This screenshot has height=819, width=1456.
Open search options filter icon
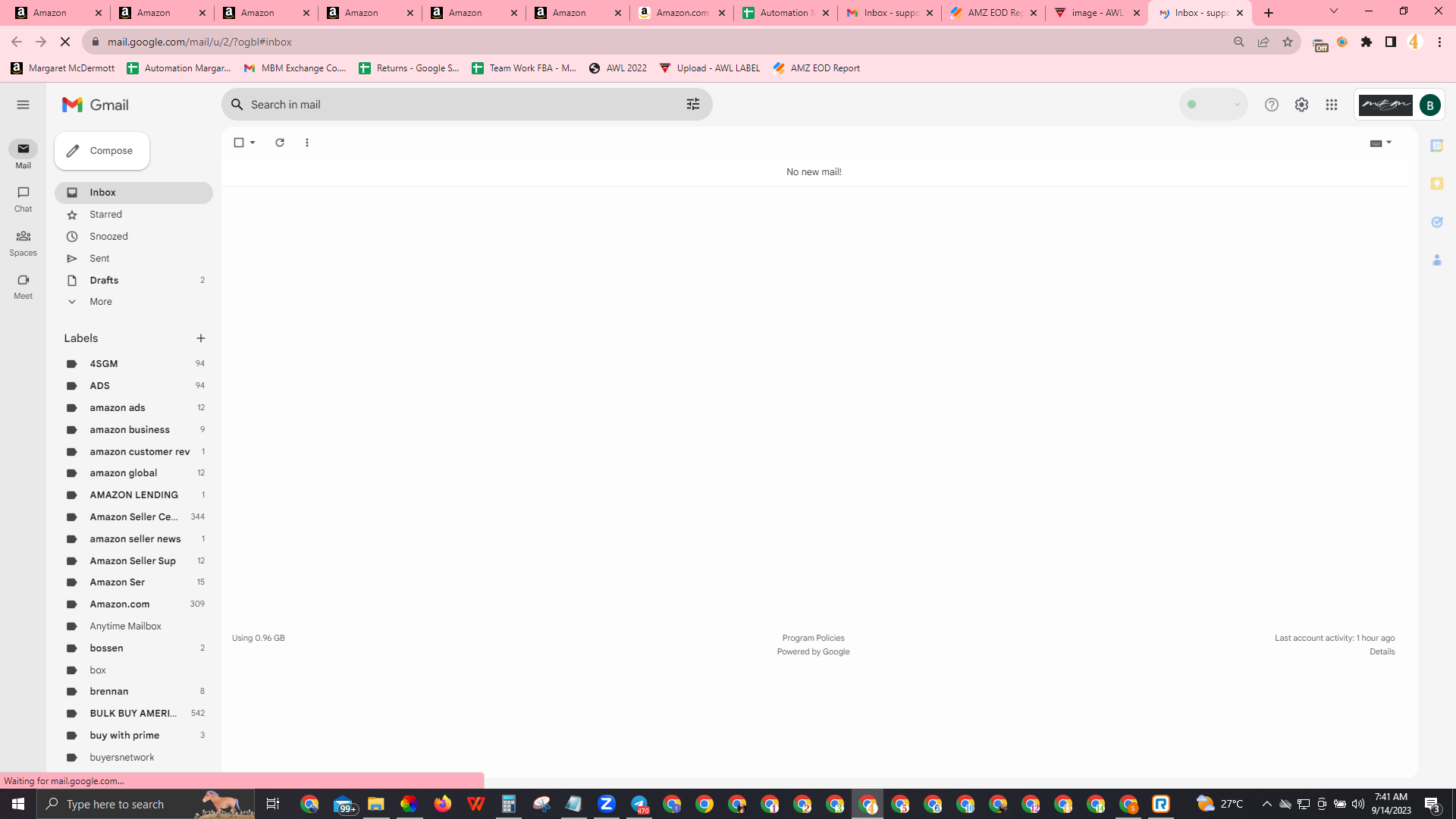[692, 105]
